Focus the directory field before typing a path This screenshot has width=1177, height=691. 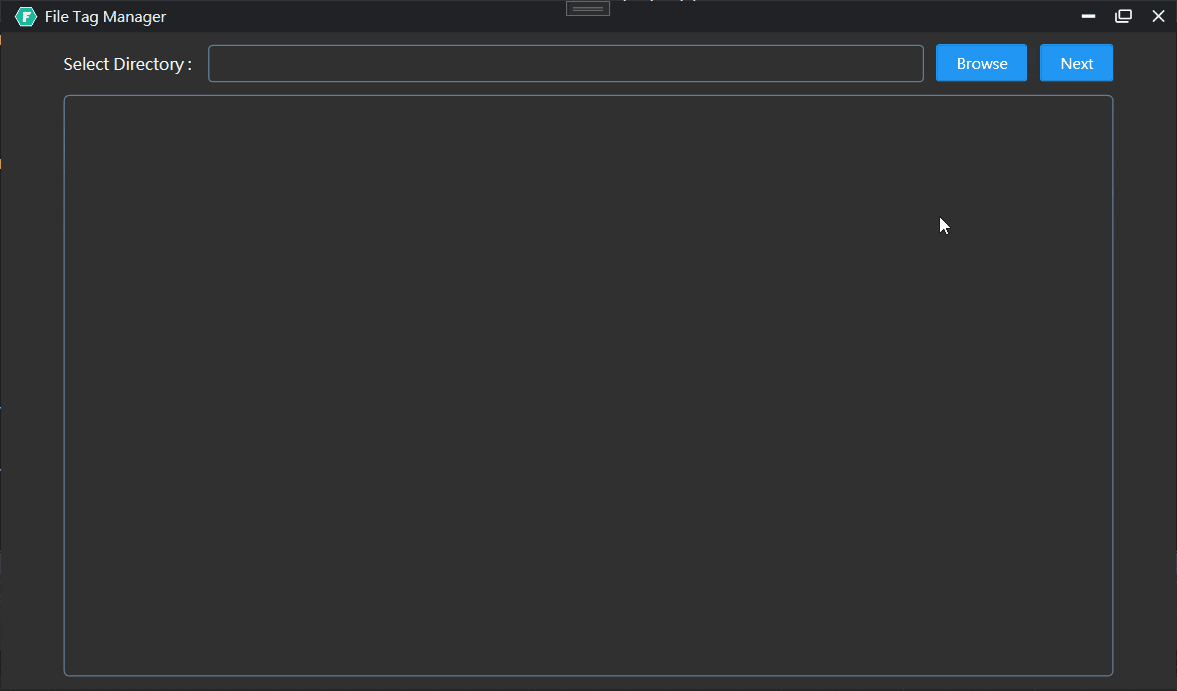[x=566, y=62]
